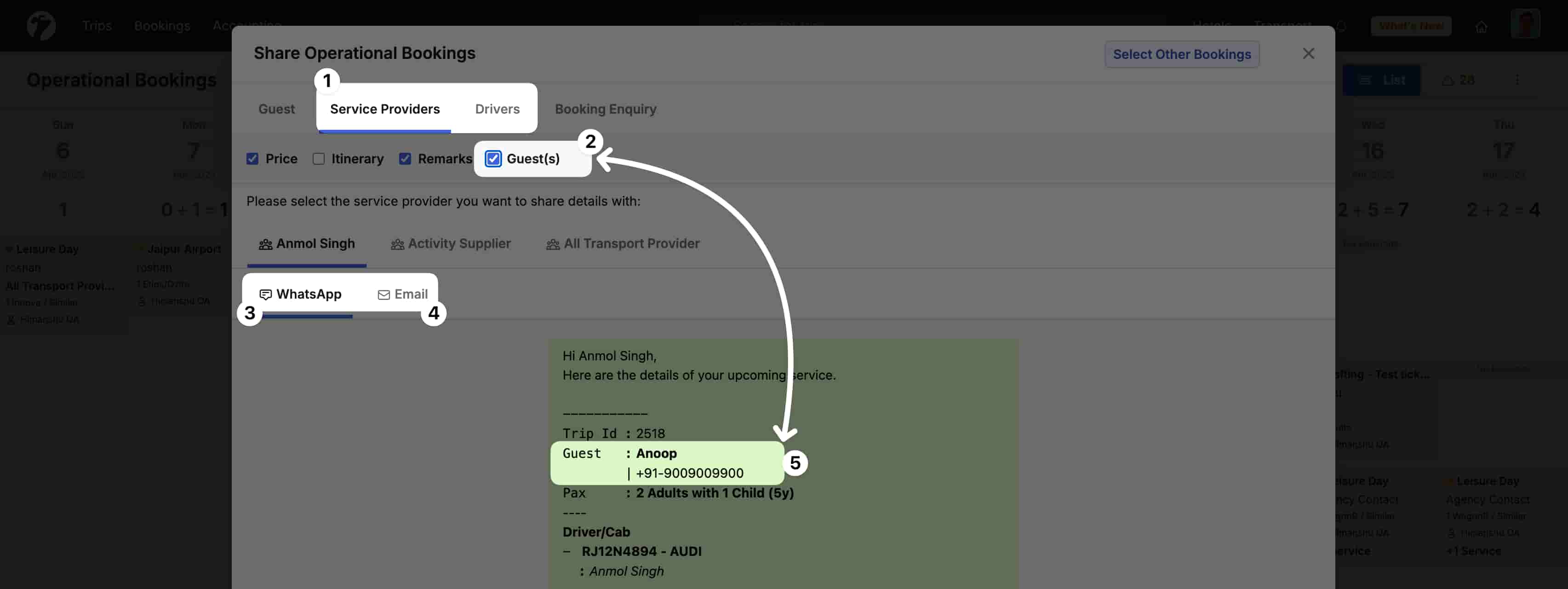The height and width of the screenshot is (589, 1568).
Task: Click the company logo in top-left corner
Action: click(x=41, y=26)
